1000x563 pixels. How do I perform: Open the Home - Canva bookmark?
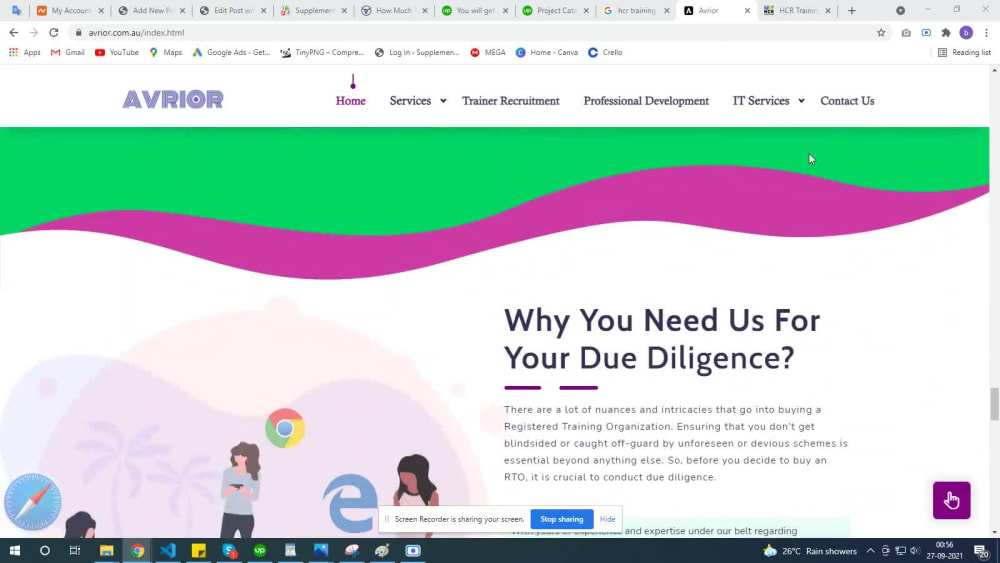(x=547, y=52)
